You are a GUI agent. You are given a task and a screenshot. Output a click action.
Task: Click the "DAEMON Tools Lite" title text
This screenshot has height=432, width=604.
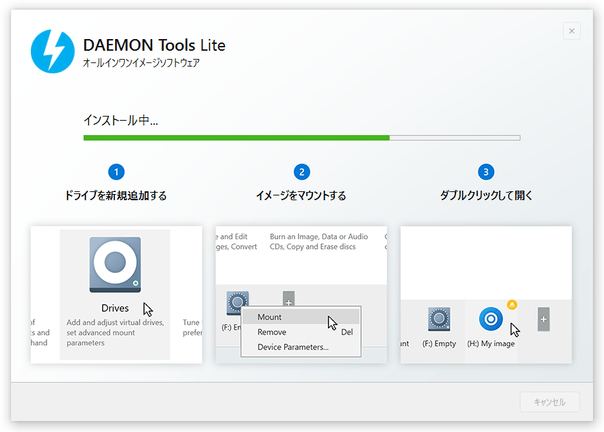point(154,45)
